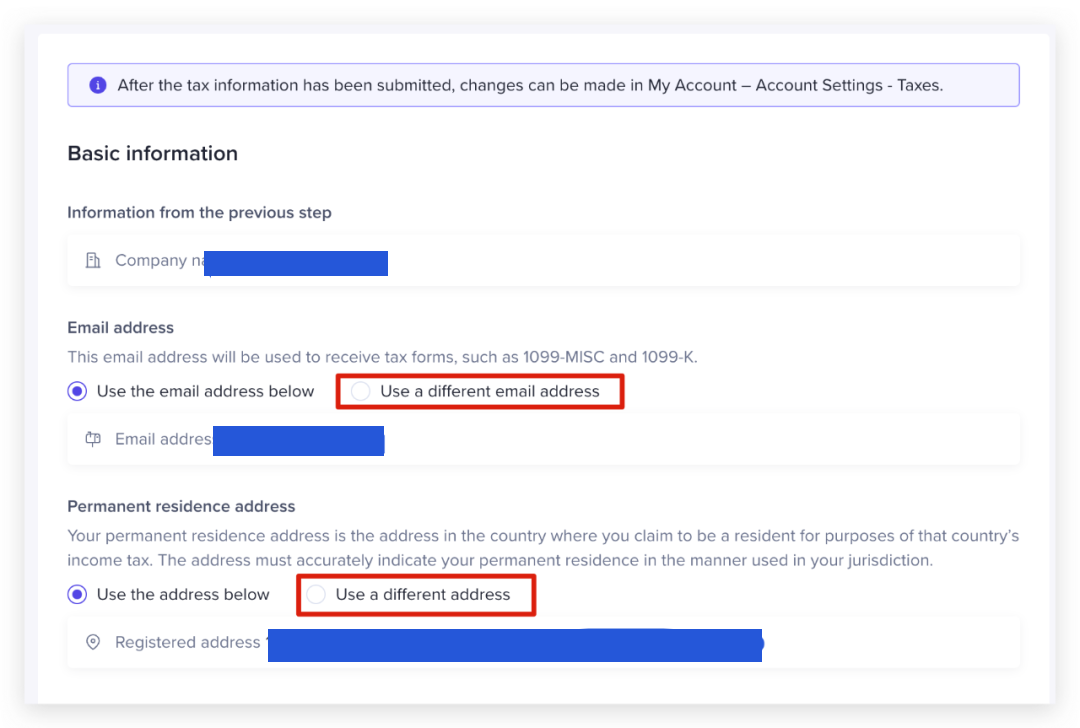The width and height of the screenshot is (1080, 728).
Task: Select the "Use the email address below" radio
Action: point(77,391)
